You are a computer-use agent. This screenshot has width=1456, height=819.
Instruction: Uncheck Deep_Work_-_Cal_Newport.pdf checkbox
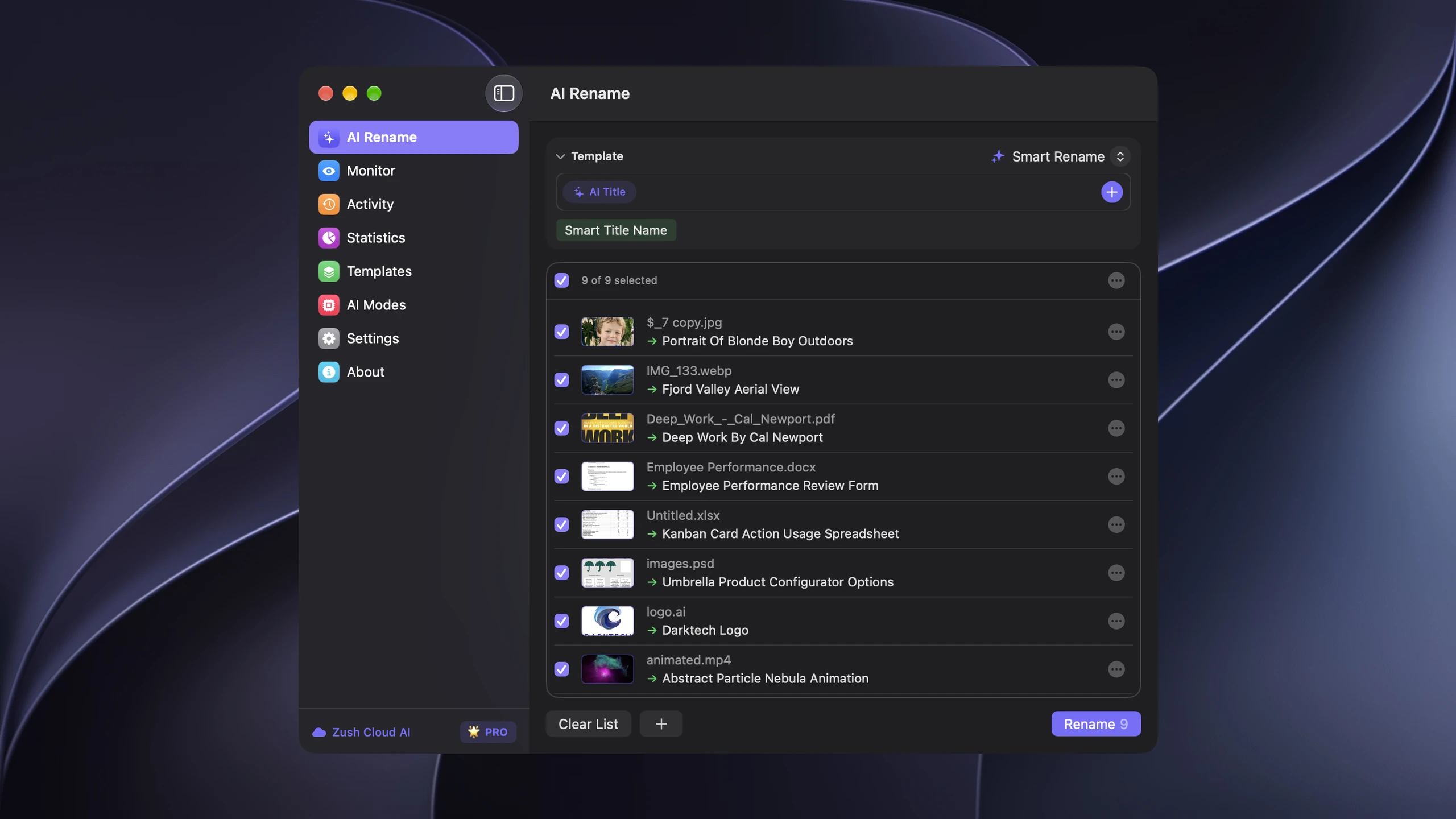(561, 428)
